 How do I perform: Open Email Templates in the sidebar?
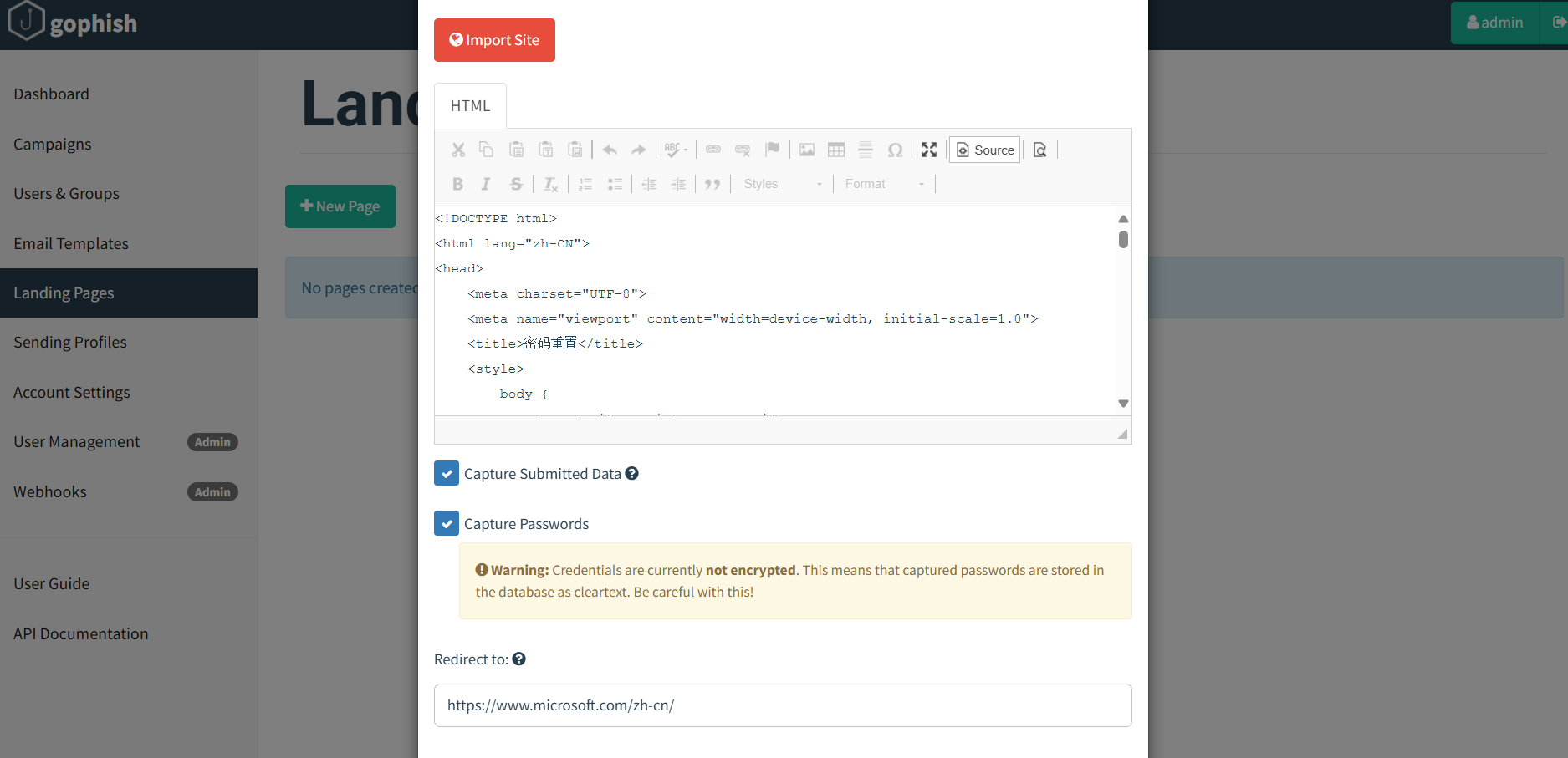click(71, 243)
